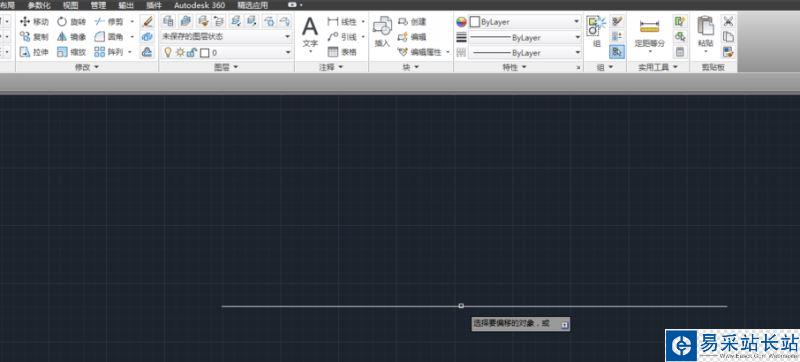The height and width of the screenshot is (362, 800).
Task: Select the 圆角 (Fillet) tool
Action: pos(109,37)
